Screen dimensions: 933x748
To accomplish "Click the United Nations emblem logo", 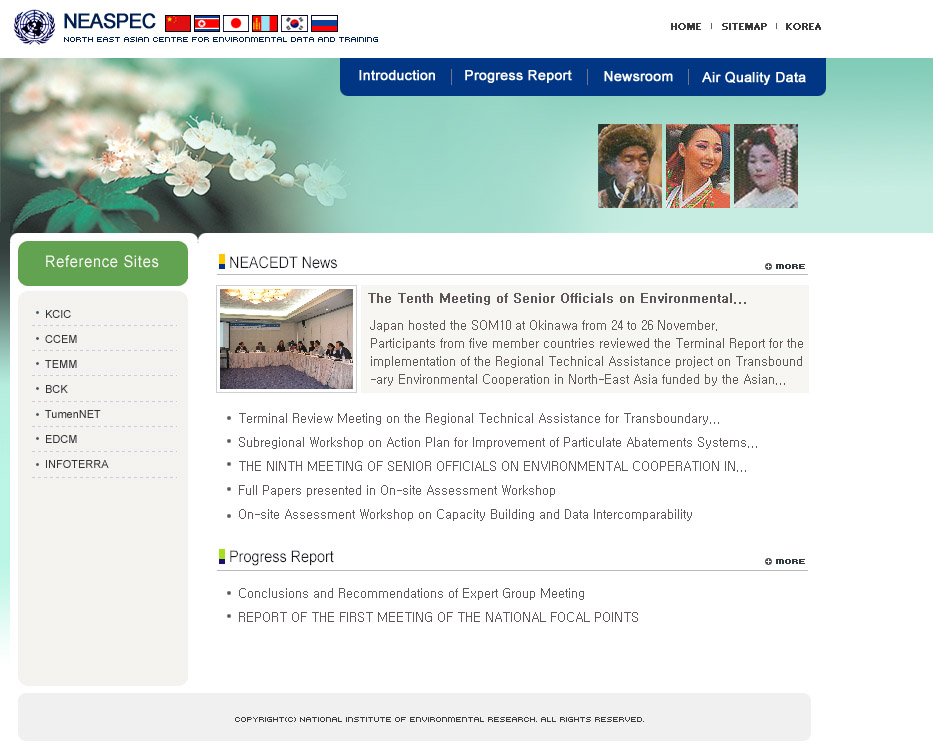I will pyautogui.click(x=33, y=28).
